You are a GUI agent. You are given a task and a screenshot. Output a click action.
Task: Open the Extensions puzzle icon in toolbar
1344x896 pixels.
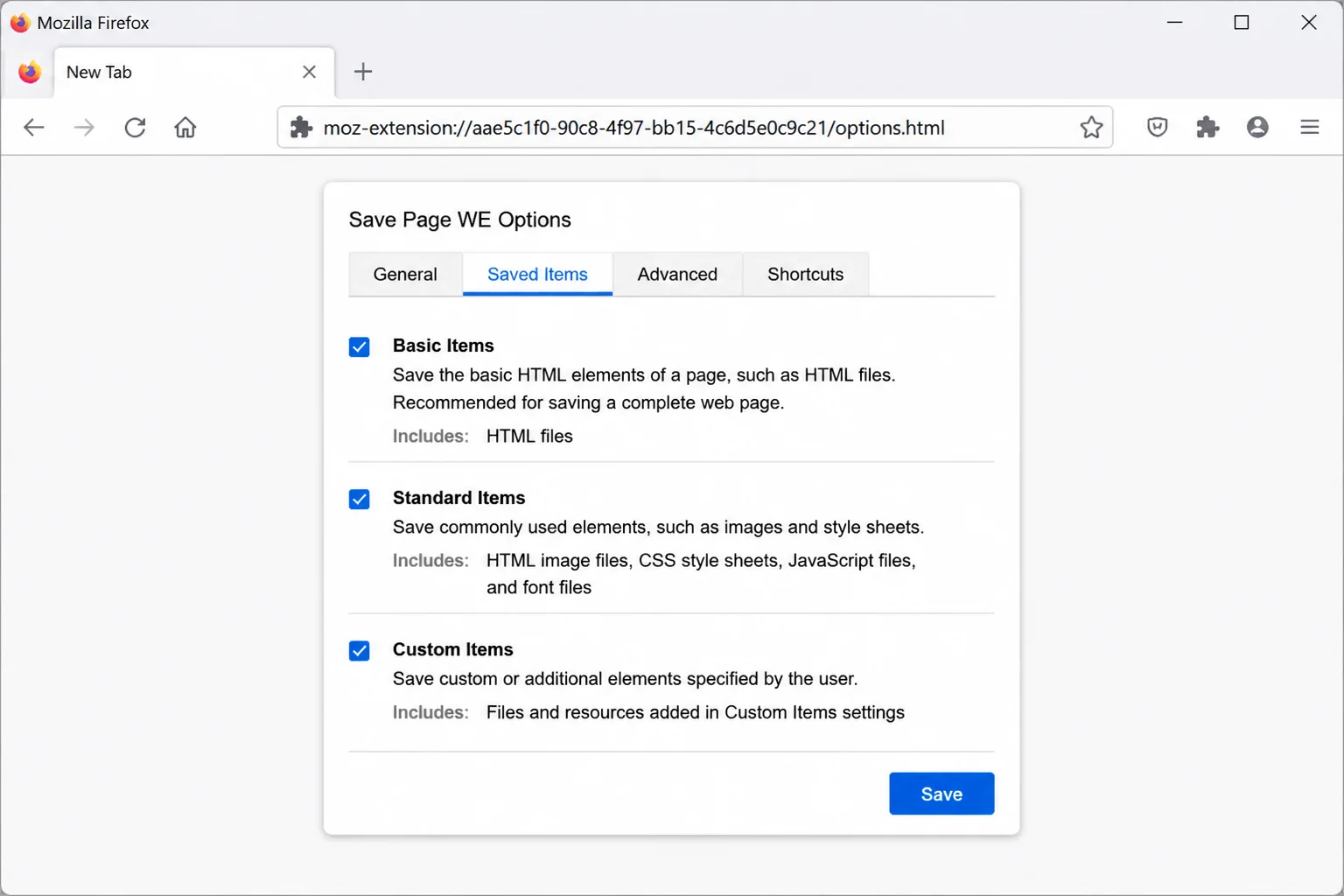(1207, 128)
